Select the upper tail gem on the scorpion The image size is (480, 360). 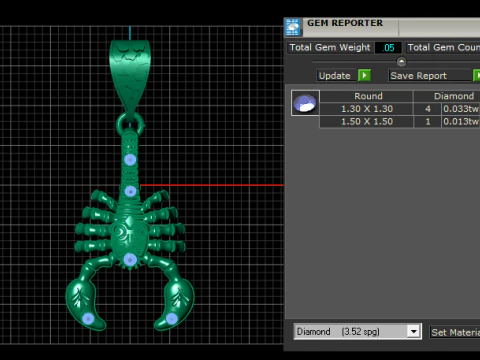[x=130, y=160]
